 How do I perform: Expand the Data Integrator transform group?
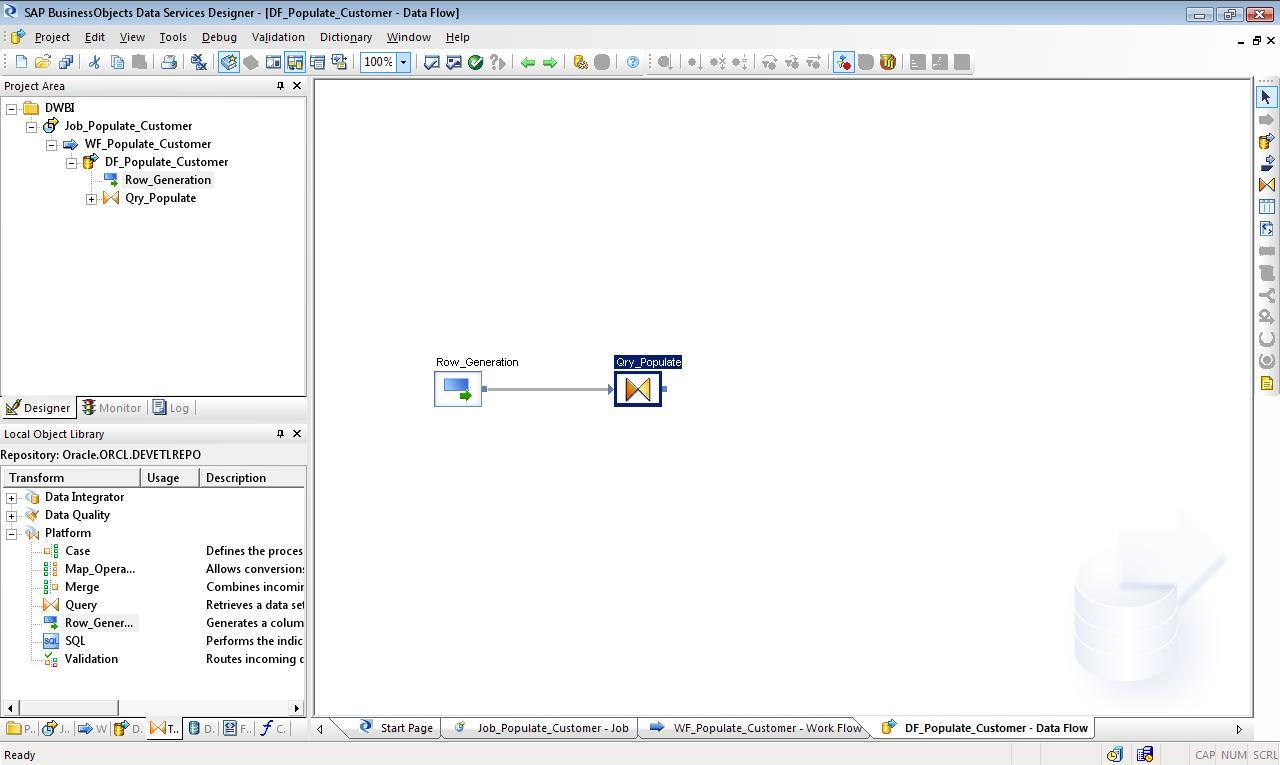[x=12, y=497]
